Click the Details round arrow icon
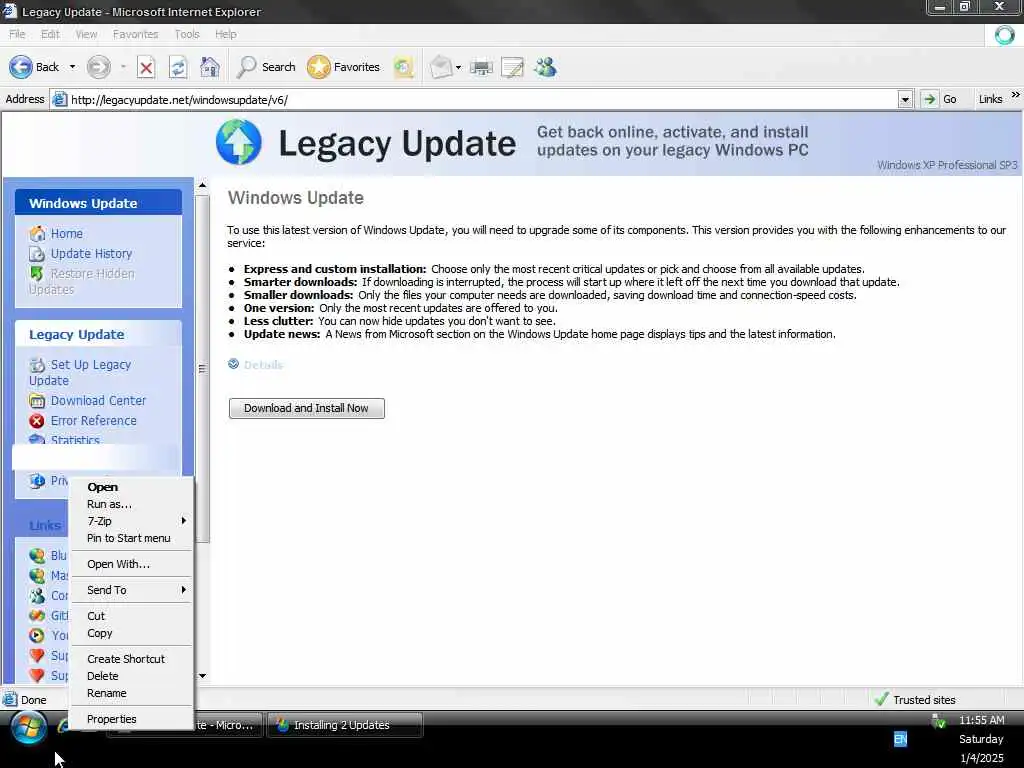Screen dimensions: 1024x768 pyautogui.click(x=233, y=364)
